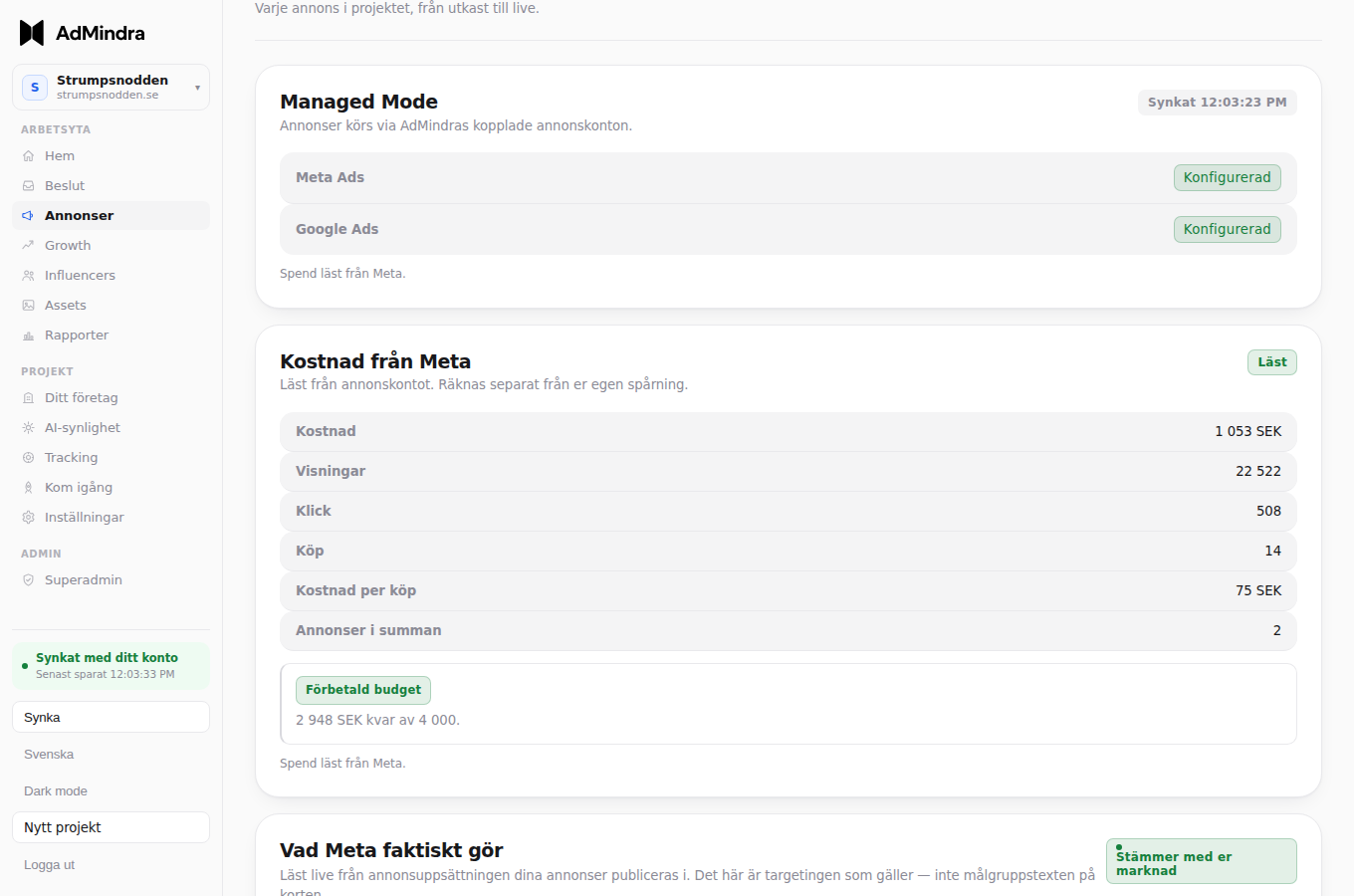Click the Meta Ads row label

[330, 177]
